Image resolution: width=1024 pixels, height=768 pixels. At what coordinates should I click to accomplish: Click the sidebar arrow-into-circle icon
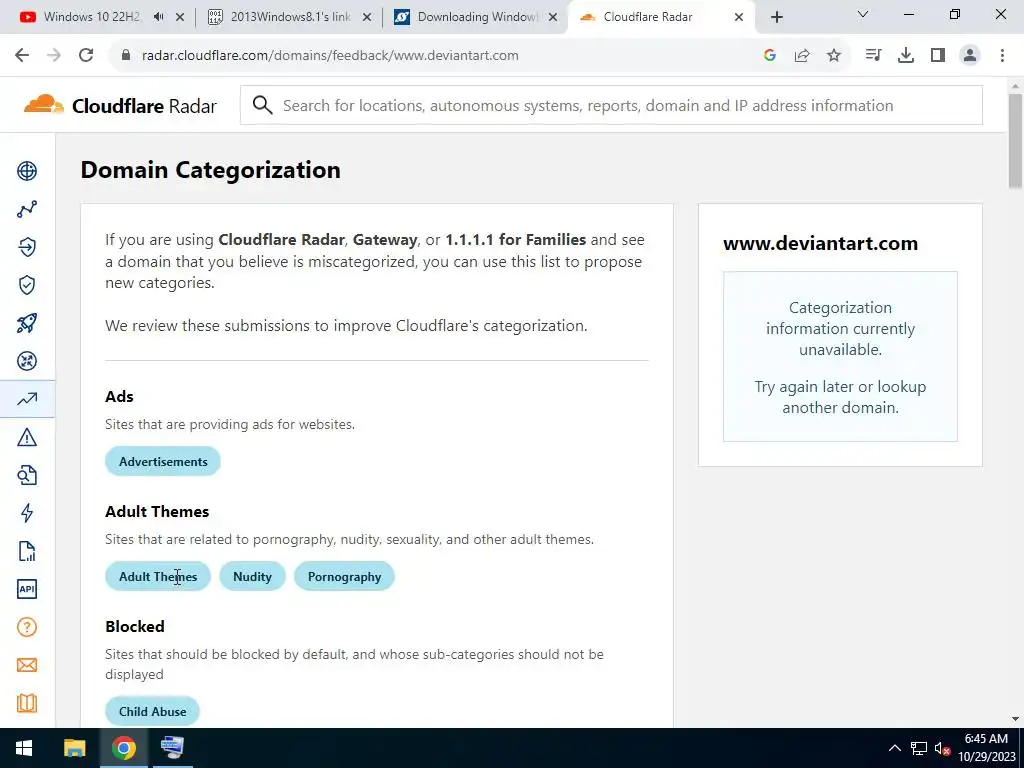click(27, 247)
